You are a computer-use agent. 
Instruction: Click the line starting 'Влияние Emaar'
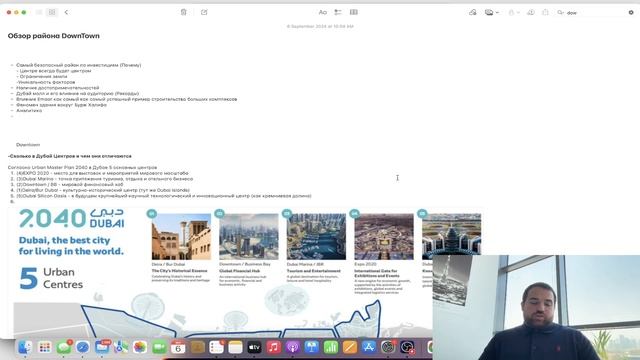[x=127, y=99]
